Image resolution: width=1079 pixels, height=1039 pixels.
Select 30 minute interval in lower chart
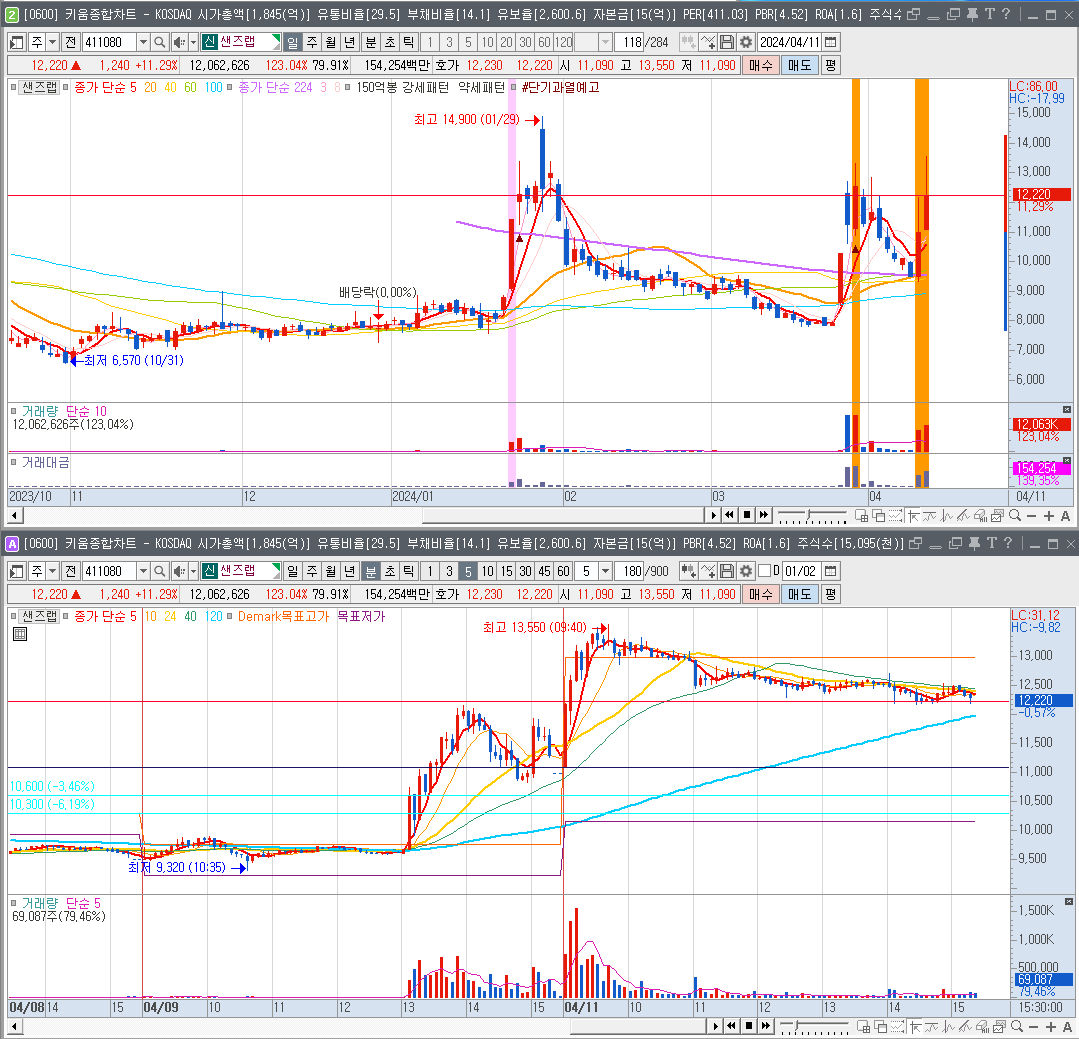click(526, 571)
